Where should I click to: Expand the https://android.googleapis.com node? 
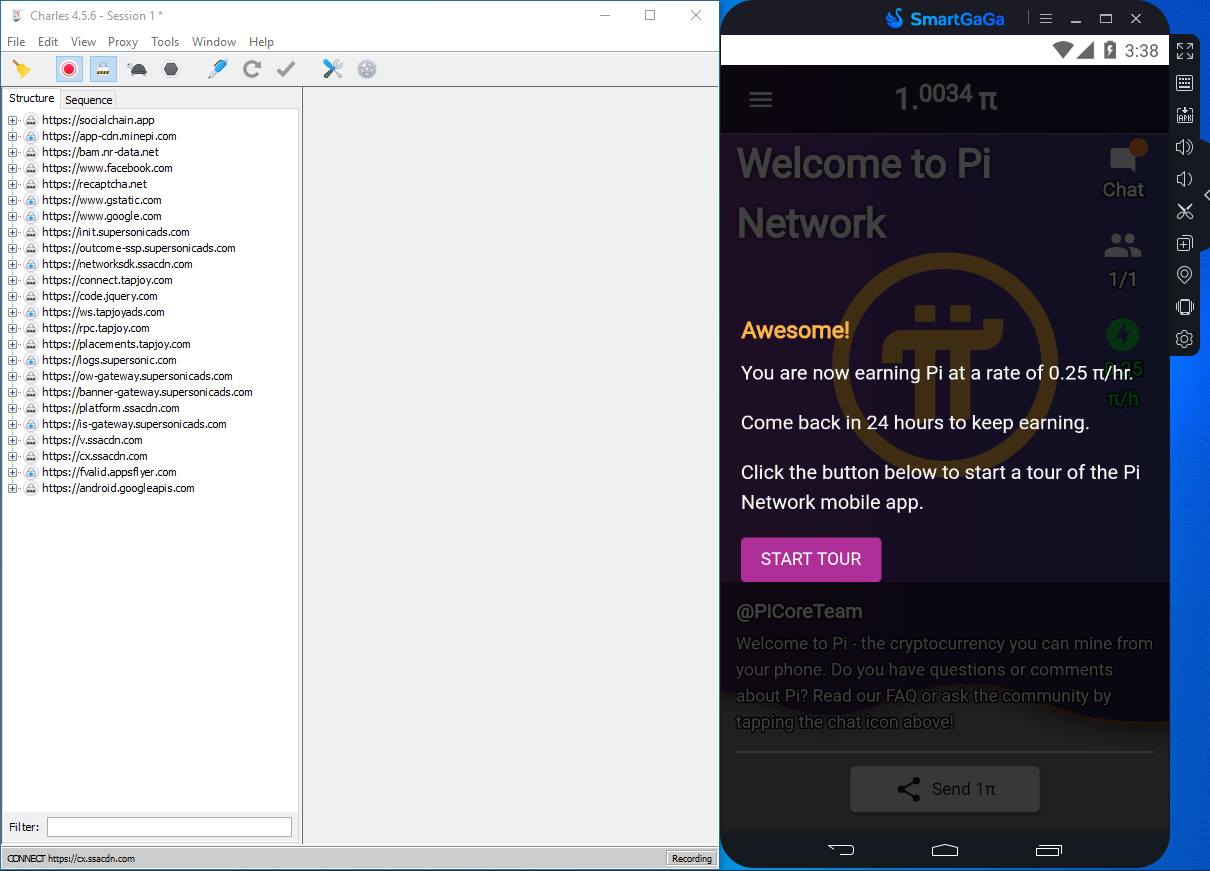[x=13, y=488]
